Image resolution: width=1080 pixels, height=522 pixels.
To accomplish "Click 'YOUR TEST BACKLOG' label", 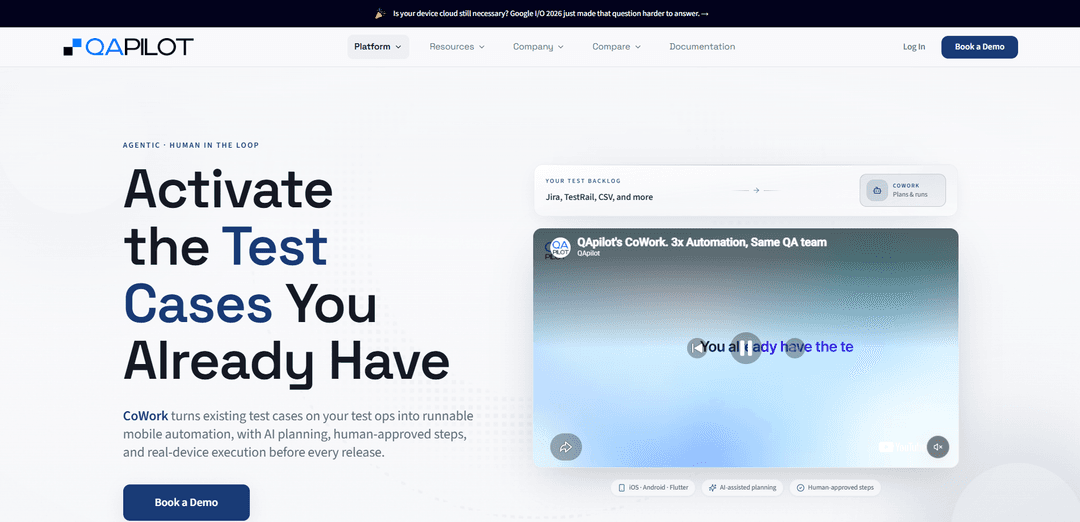I will (583, 181).
